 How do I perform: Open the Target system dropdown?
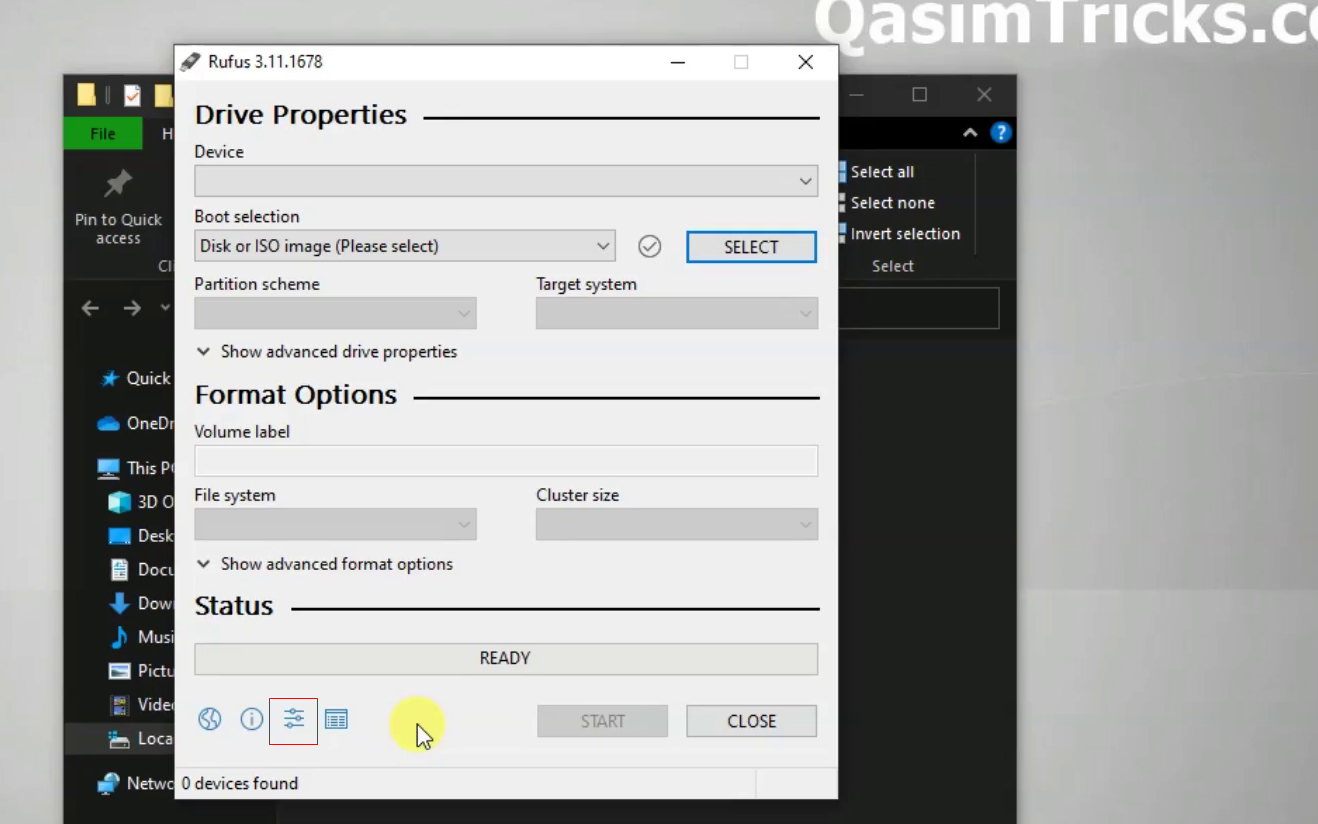click(x=677, y=313)
